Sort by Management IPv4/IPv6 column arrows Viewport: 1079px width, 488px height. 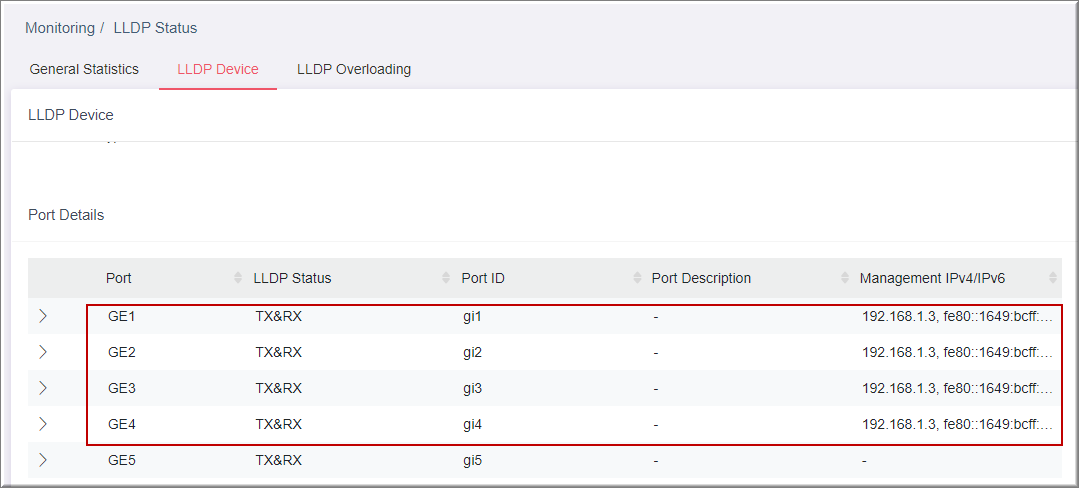point(1053,278)
